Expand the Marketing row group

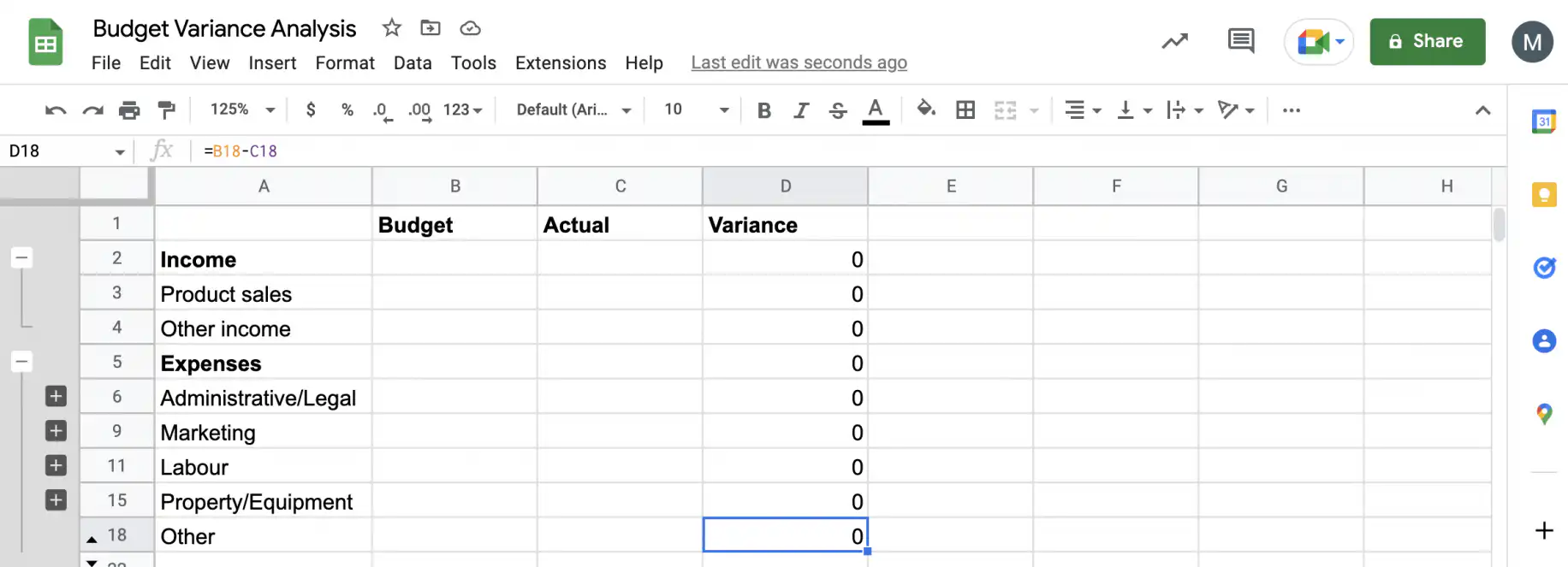point(56,431)
